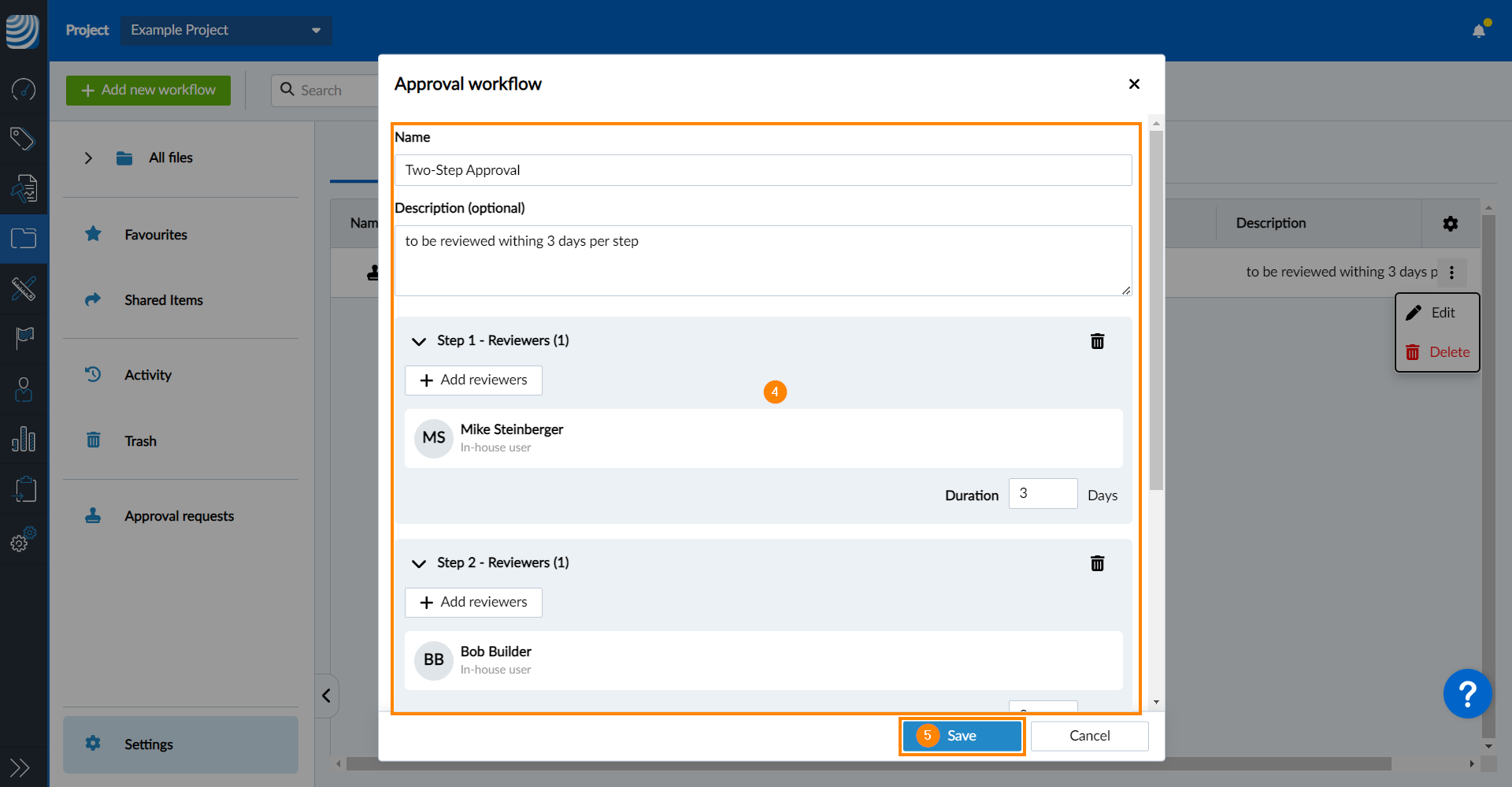Image resolution: width=1512 pixels, height=787 pixels.
Task: Close the Approval workflow dialog
Action: [1134, 84]
